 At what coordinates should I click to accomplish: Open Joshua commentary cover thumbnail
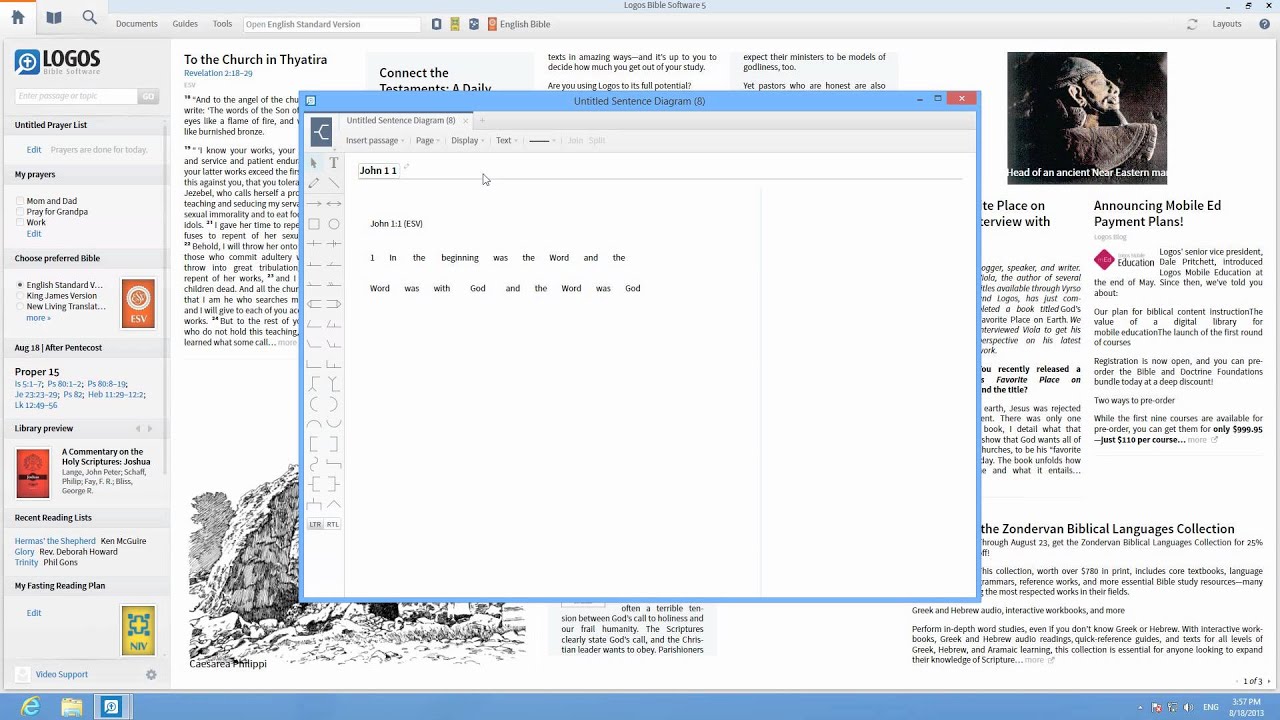pos(33,473)
